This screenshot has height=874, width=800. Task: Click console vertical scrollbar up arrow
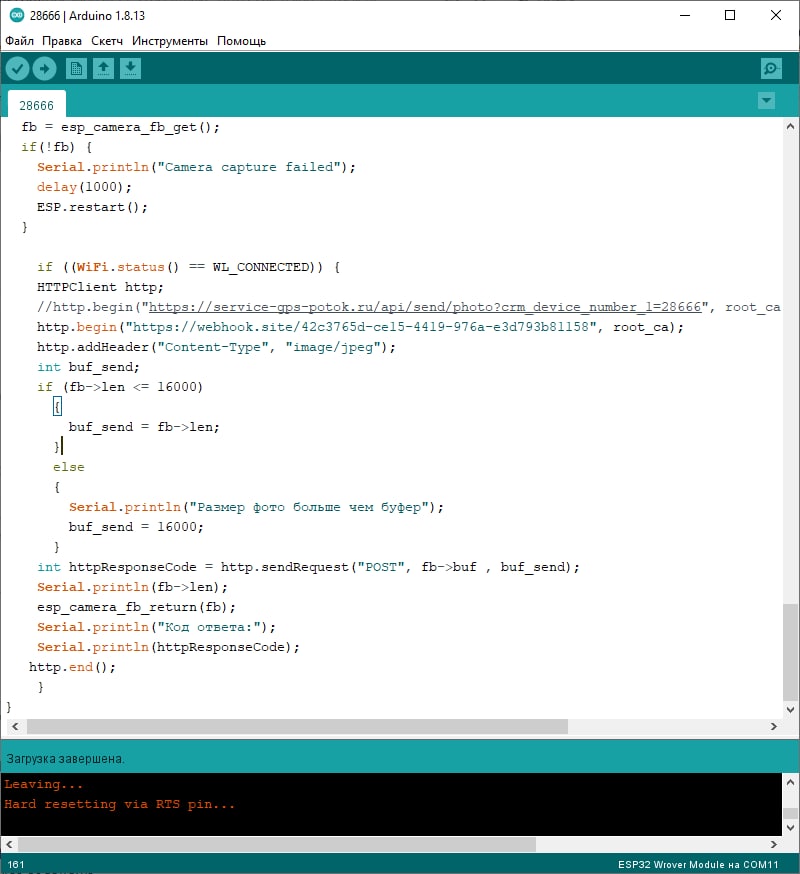click(x=790, y=782)
